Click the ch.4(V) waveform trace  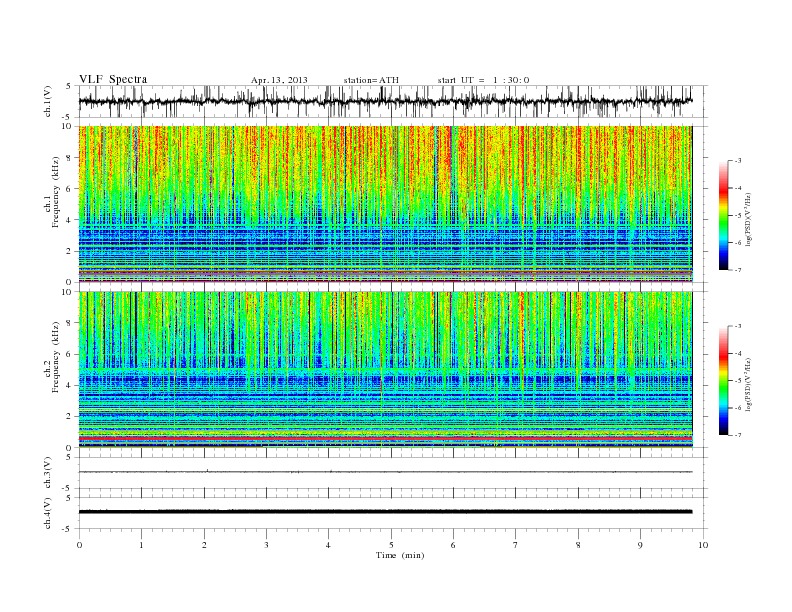click(x=385, y=512)
